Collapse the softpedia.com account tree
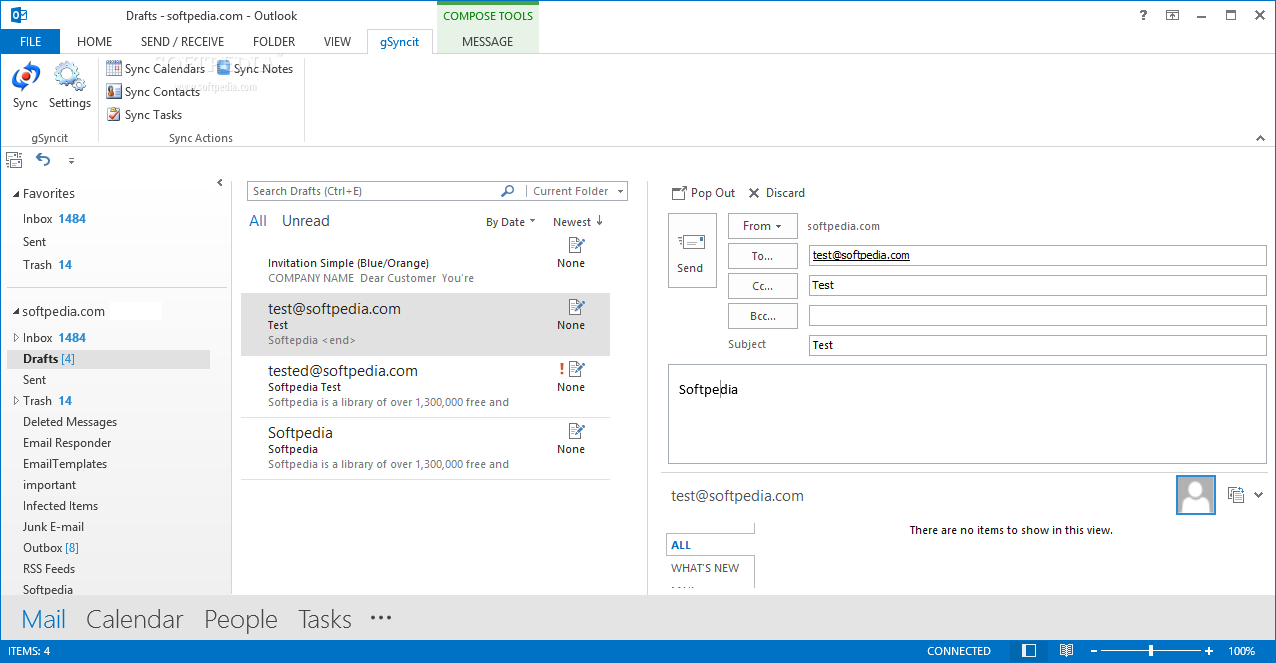 click(x=14, y=312)
